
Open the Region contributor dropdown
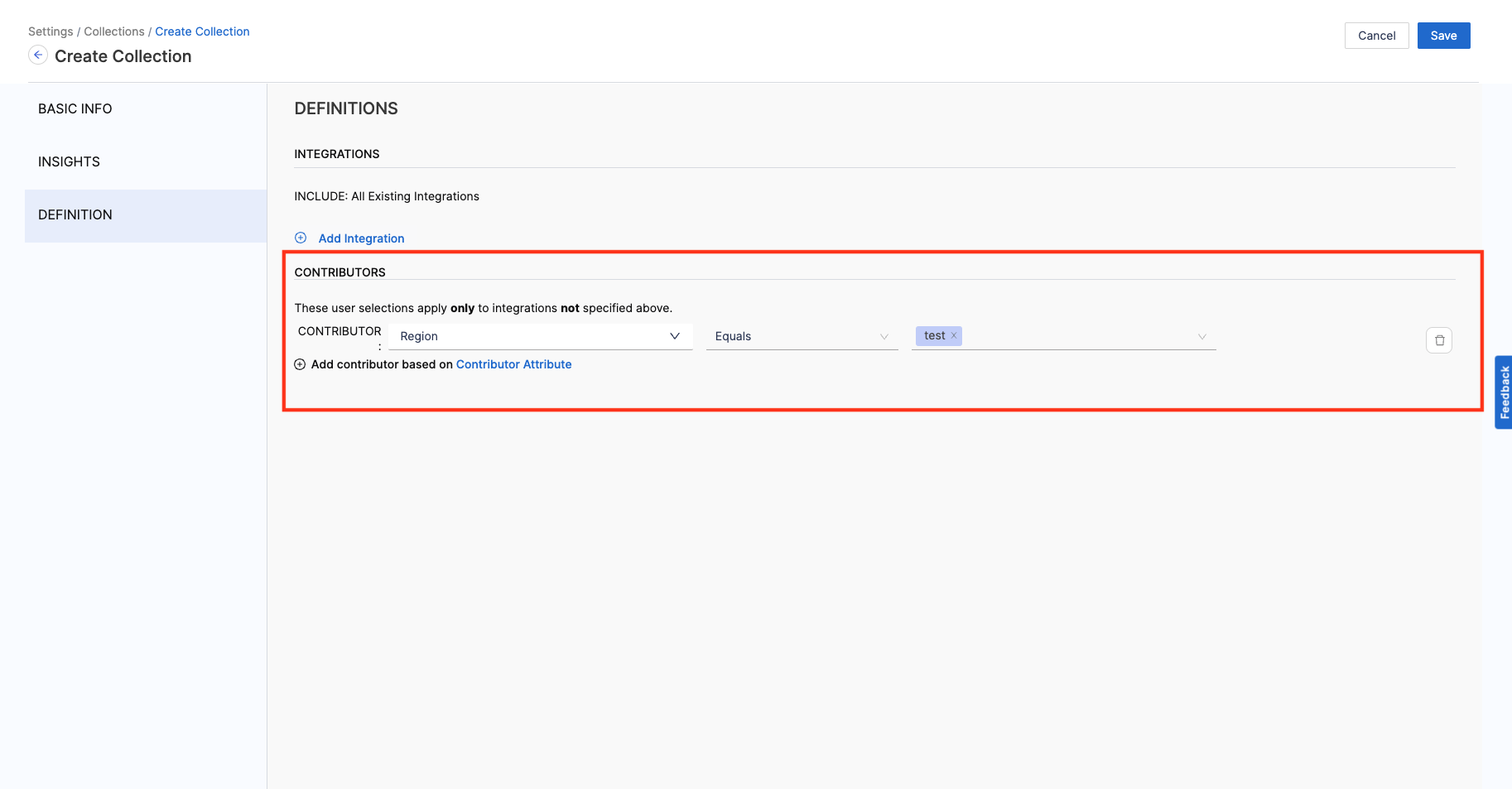pos(540,336)
